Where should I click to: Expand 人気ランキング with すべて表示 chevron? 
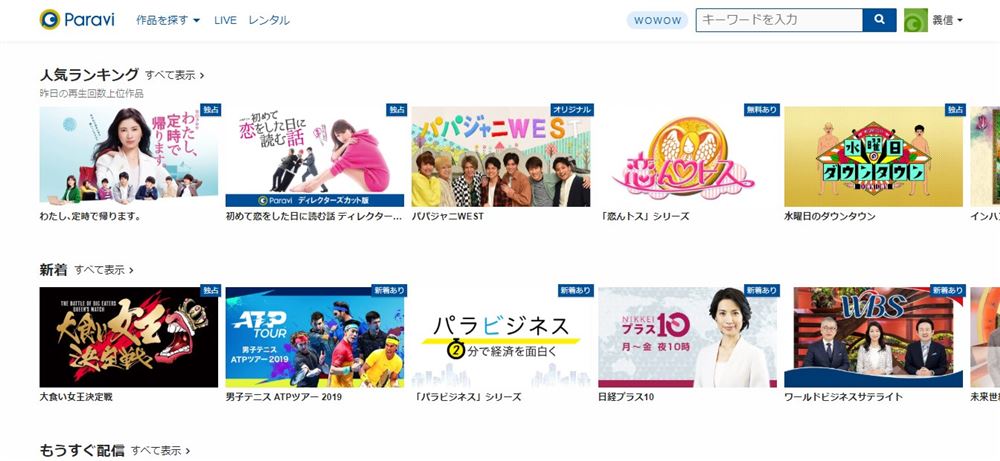(x=174, y=75)
